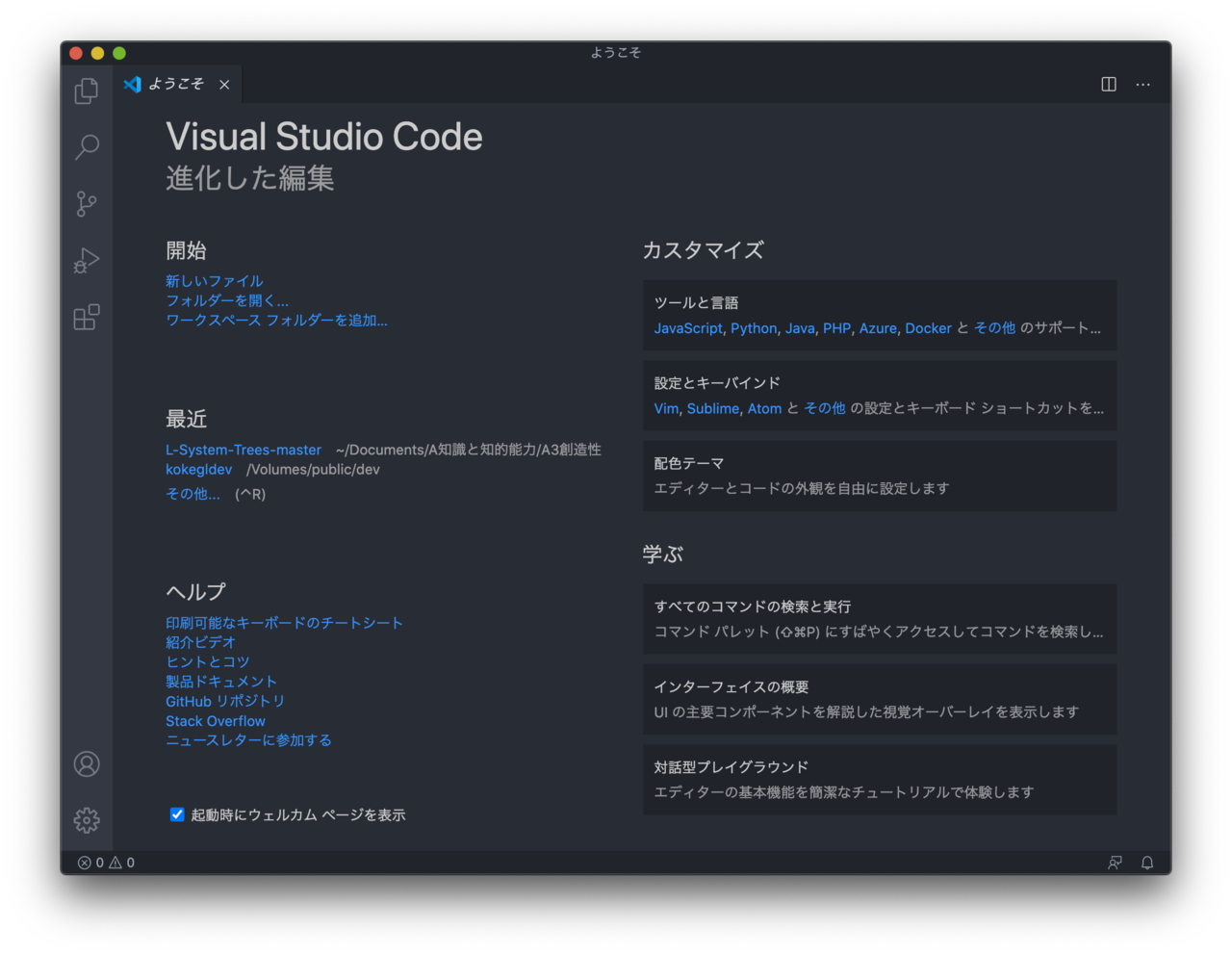Open the Accounts icon in activity bar

pyautogui.click(x=87, y=764)
